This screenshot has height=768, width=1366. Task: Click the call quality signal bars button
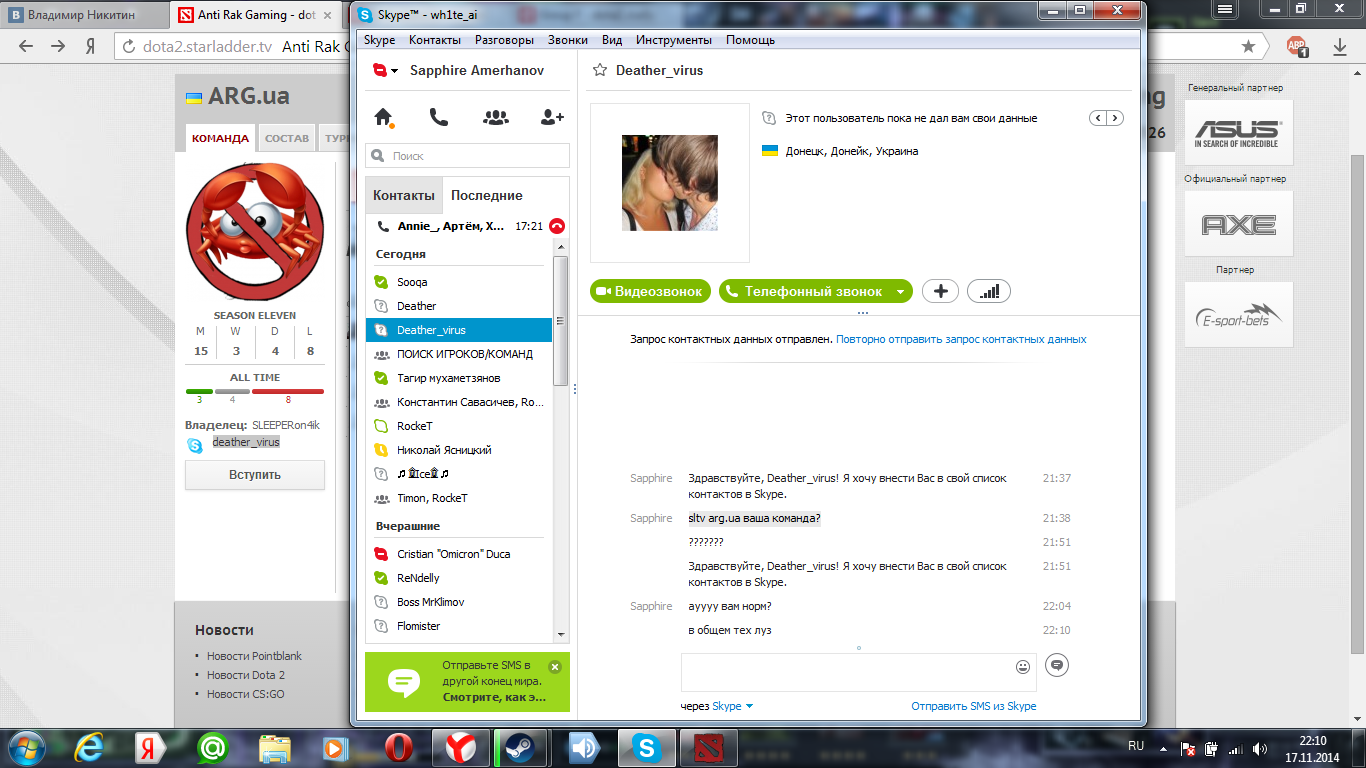pos(989,291)
